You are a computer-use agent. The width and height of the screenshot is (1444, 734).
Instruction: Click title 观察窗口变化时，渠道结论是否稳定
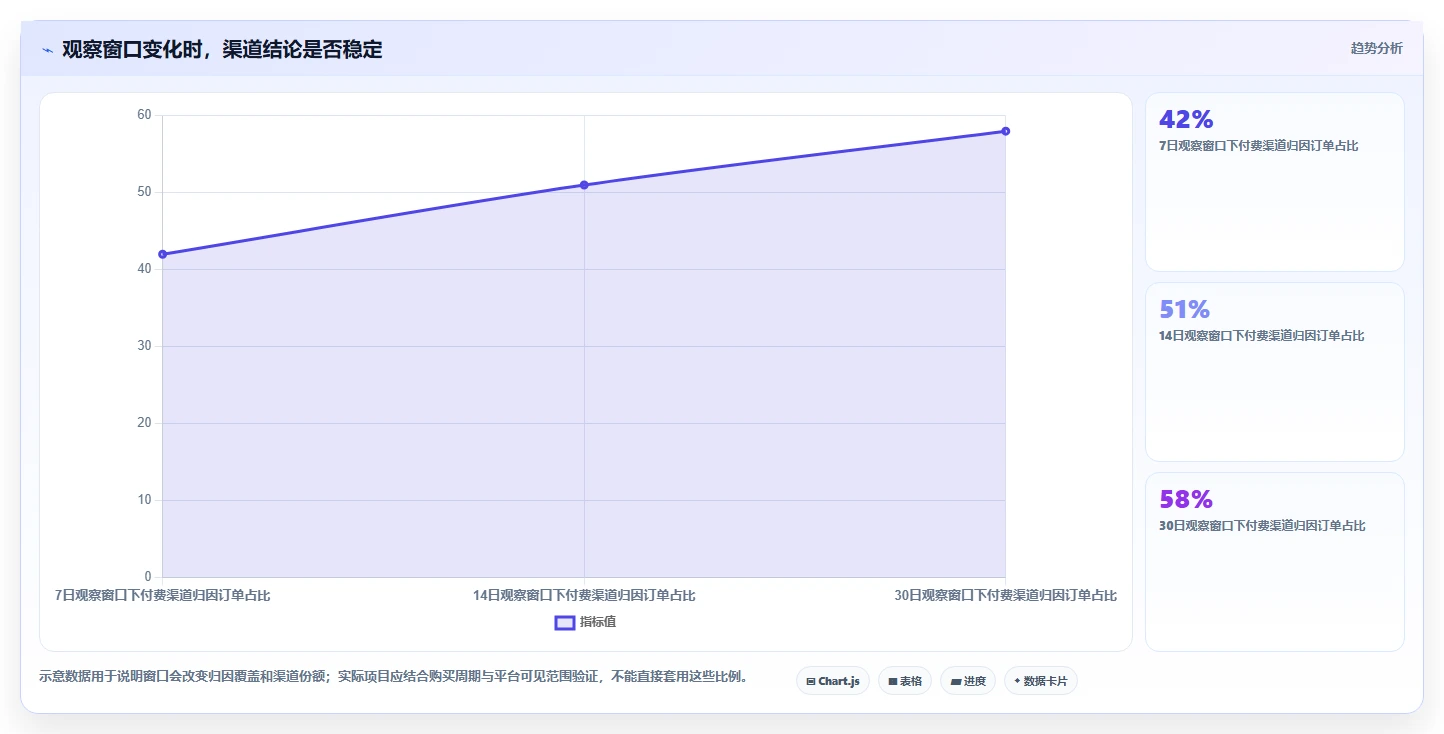click(x=222, y=49)
